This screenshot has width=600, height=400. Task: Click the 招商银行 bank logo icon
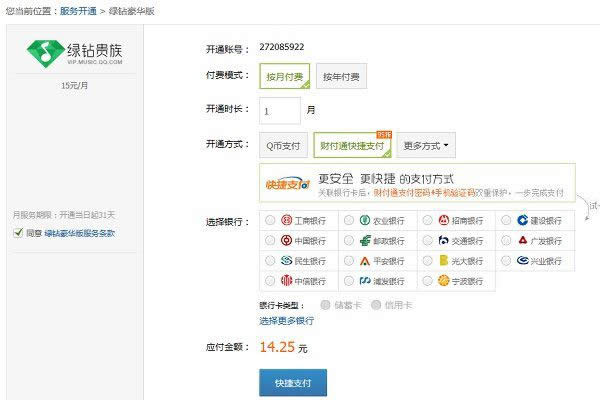click(443, 220)
